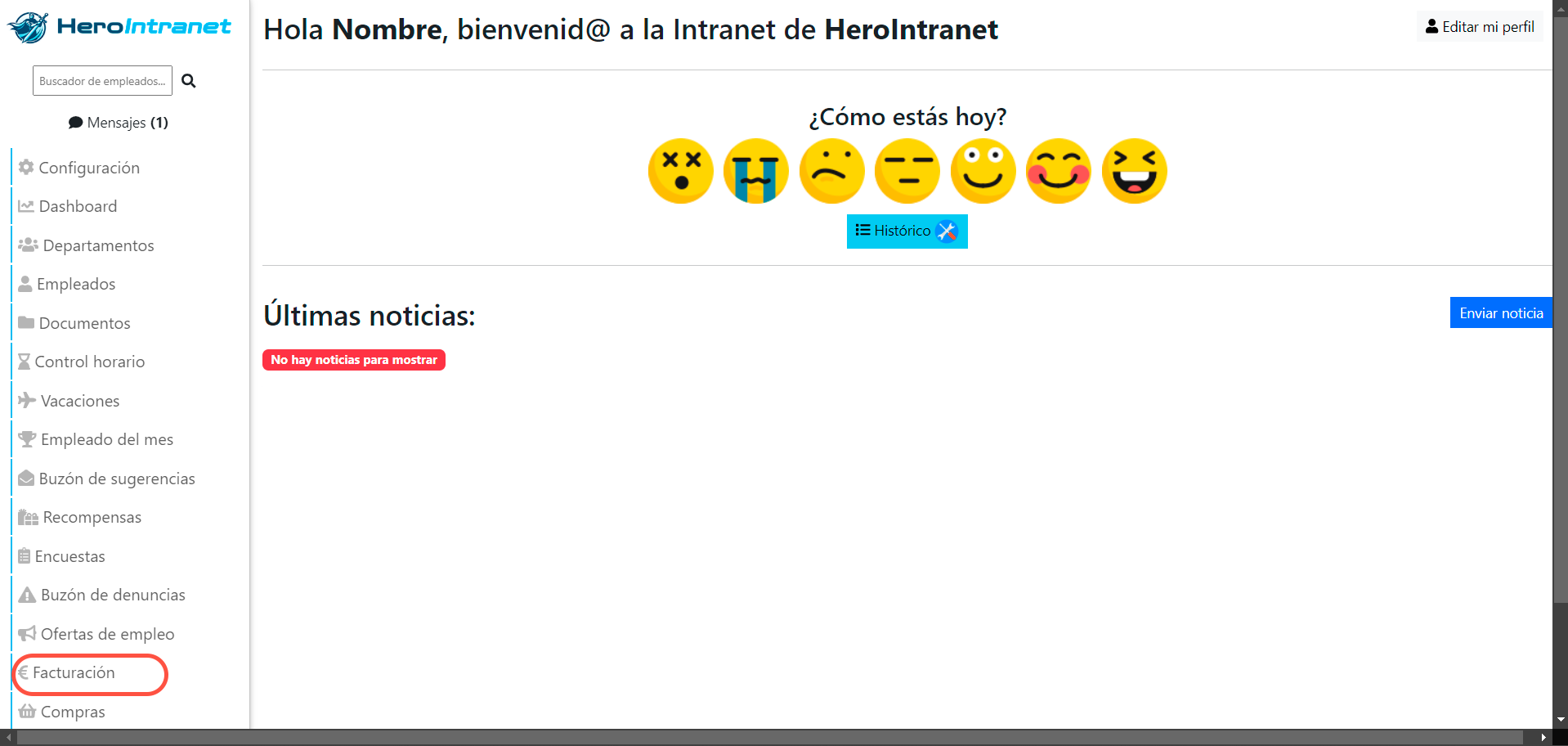The height and width of the screenshot is (746, 1568).
Task: Click the Ofertas de empleo megaphone icon
Action: pos(27,633)
